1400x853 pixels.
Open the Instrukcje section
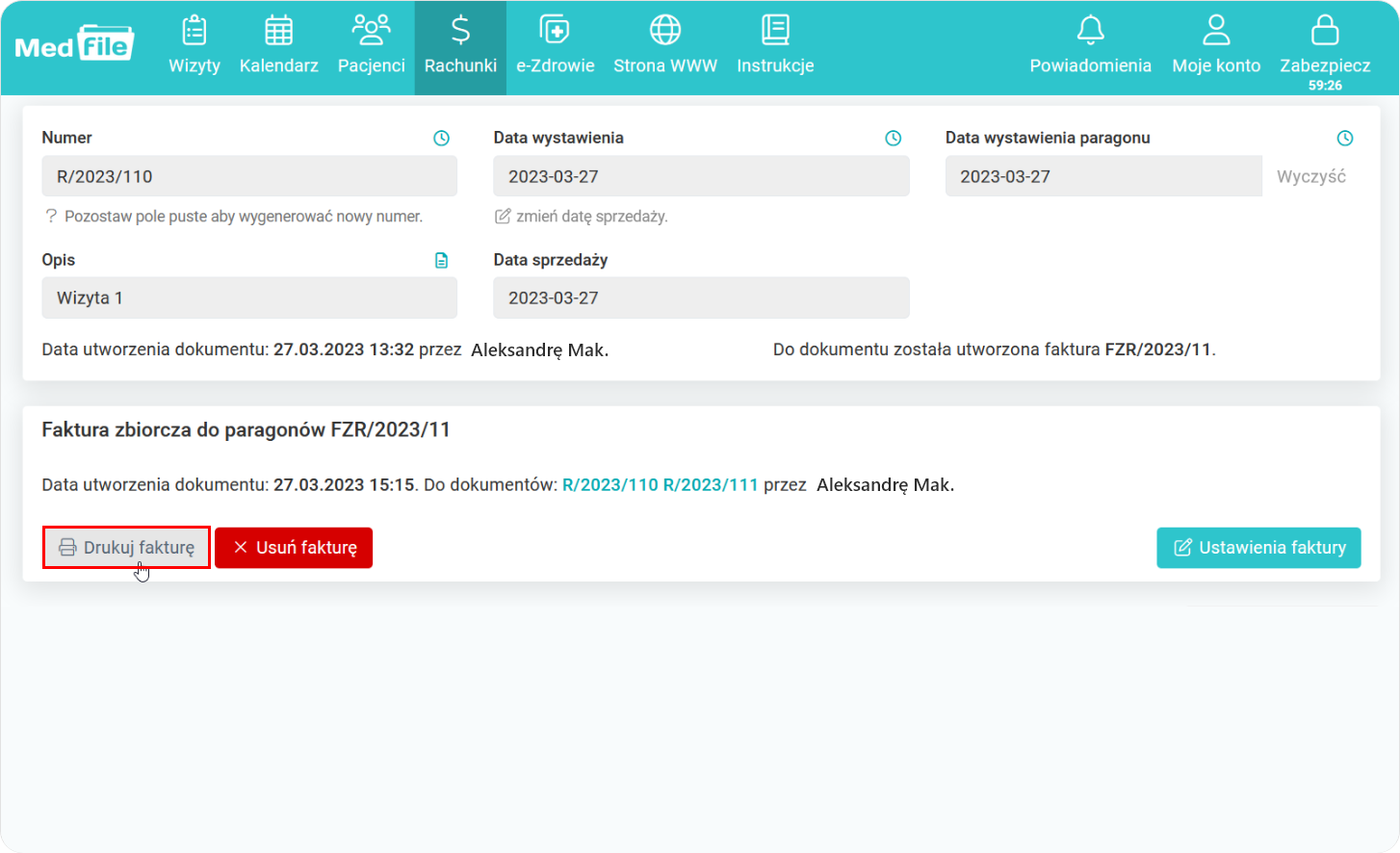[775, 45]
